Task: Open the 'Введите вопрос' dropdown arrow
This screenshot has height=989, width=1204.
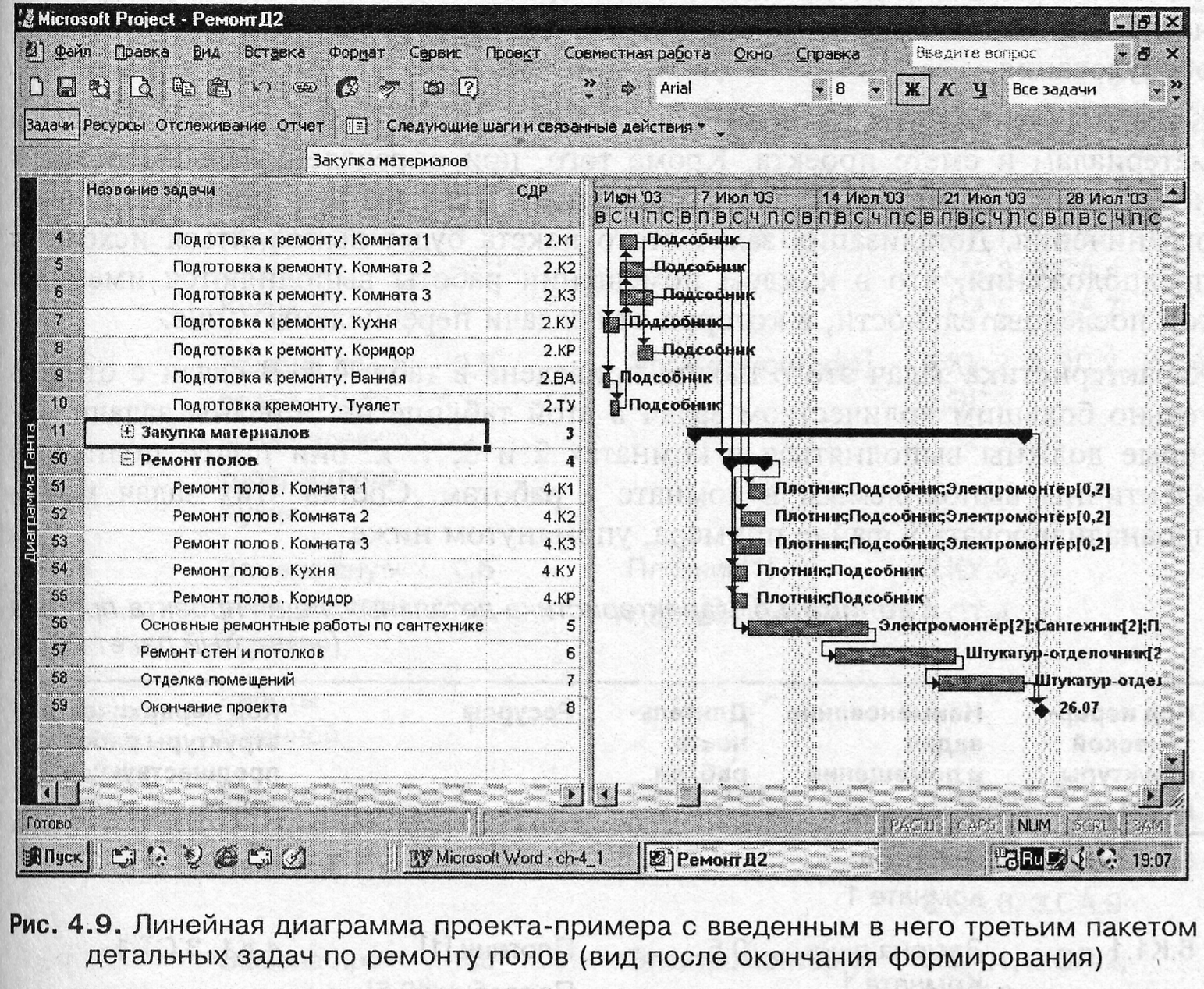Action: 1121,54
